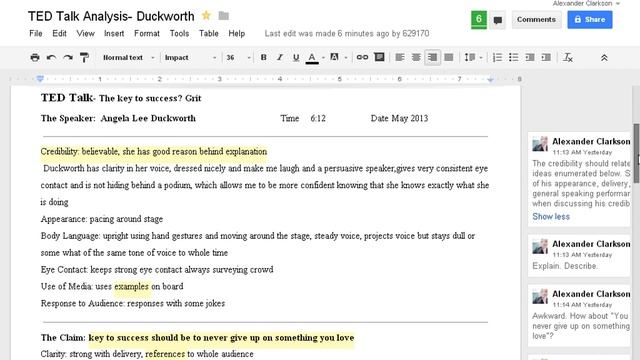Click the Response to Audience line

point(133,304)
